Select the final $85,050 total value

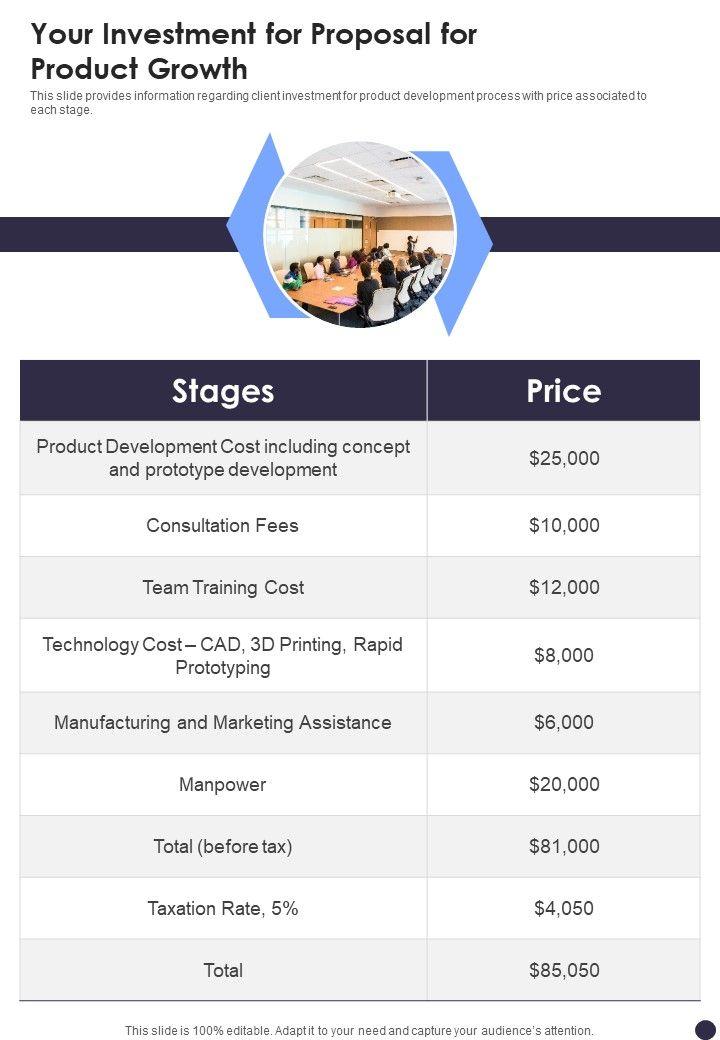(x=564, y=970)
